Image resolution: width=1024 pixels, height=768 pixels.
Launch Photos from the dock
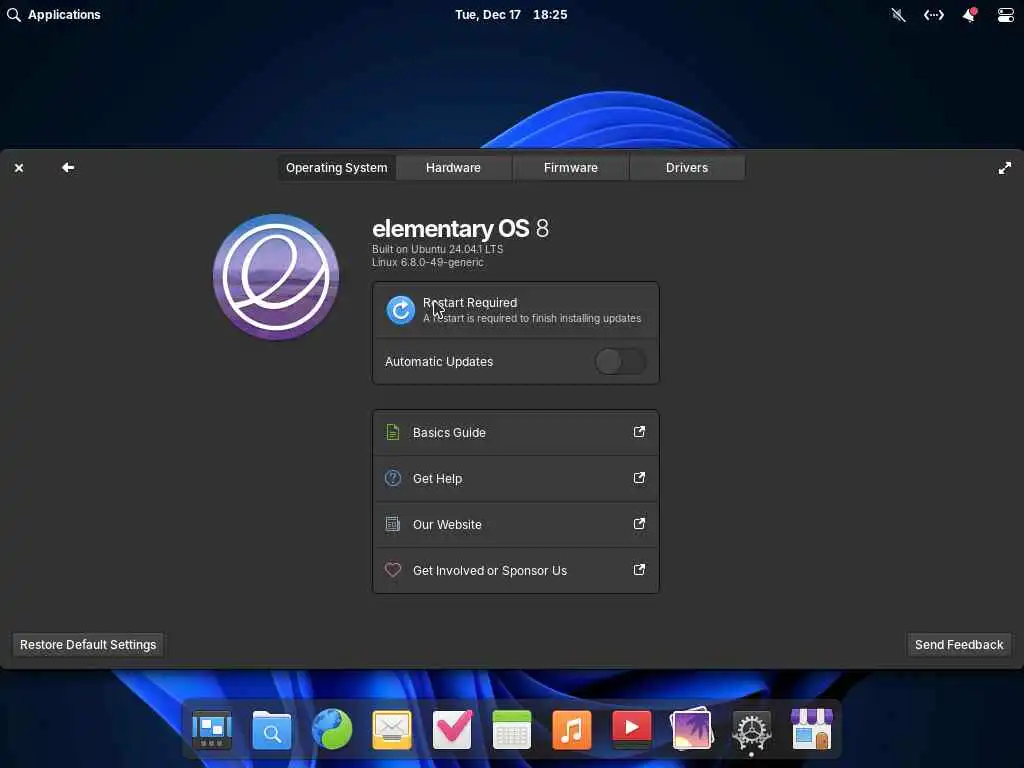(x=692, y=728)
